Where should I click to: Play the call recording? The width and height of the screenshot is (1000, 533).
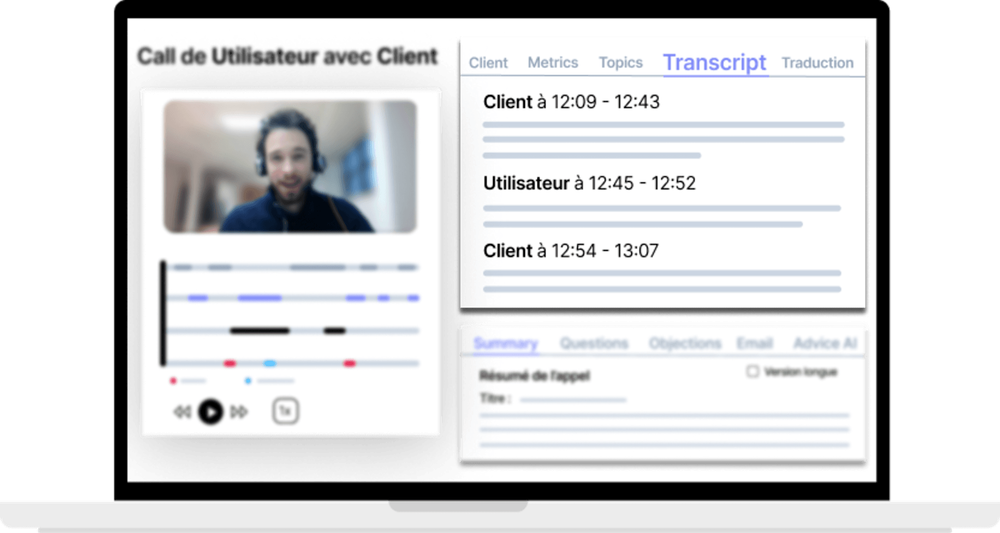[x=210, y=412]
